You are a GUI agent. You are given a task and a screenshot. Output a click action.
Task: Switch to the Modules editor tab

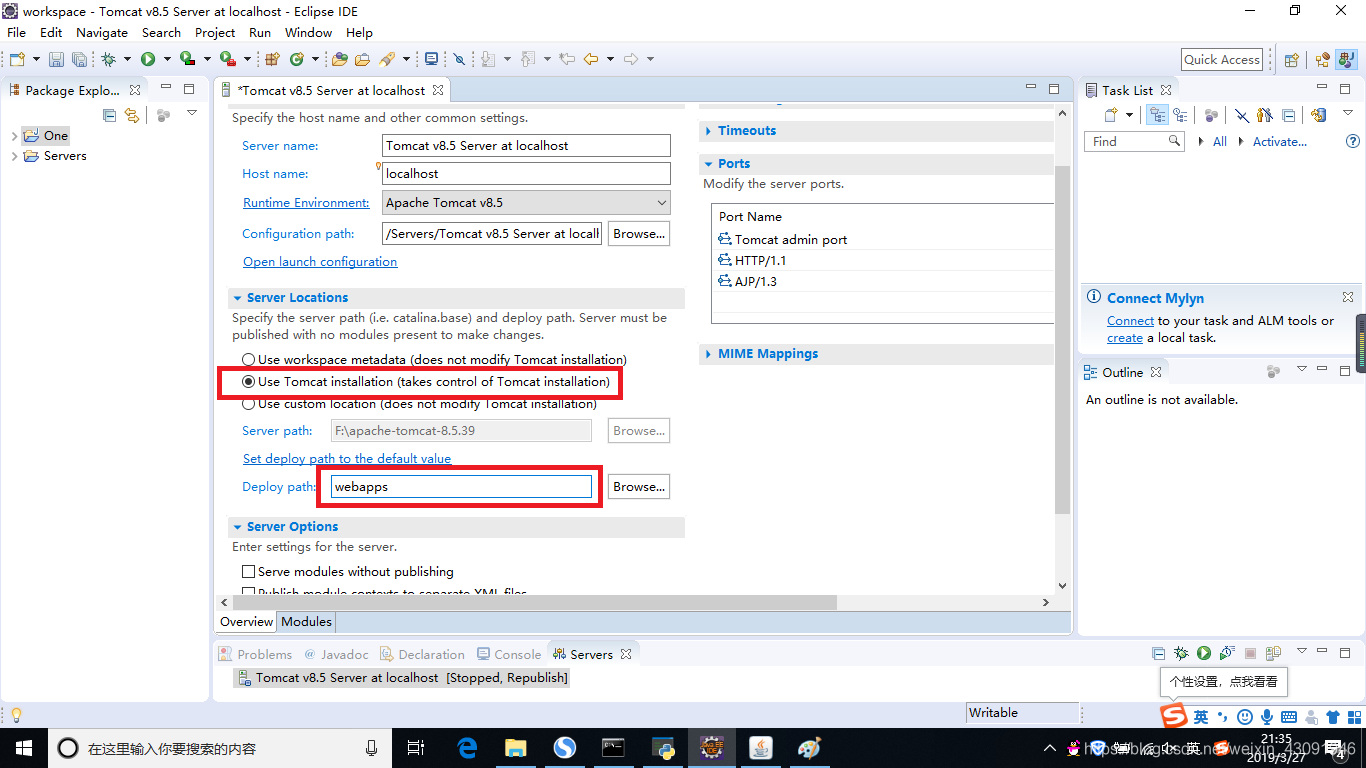306,621
